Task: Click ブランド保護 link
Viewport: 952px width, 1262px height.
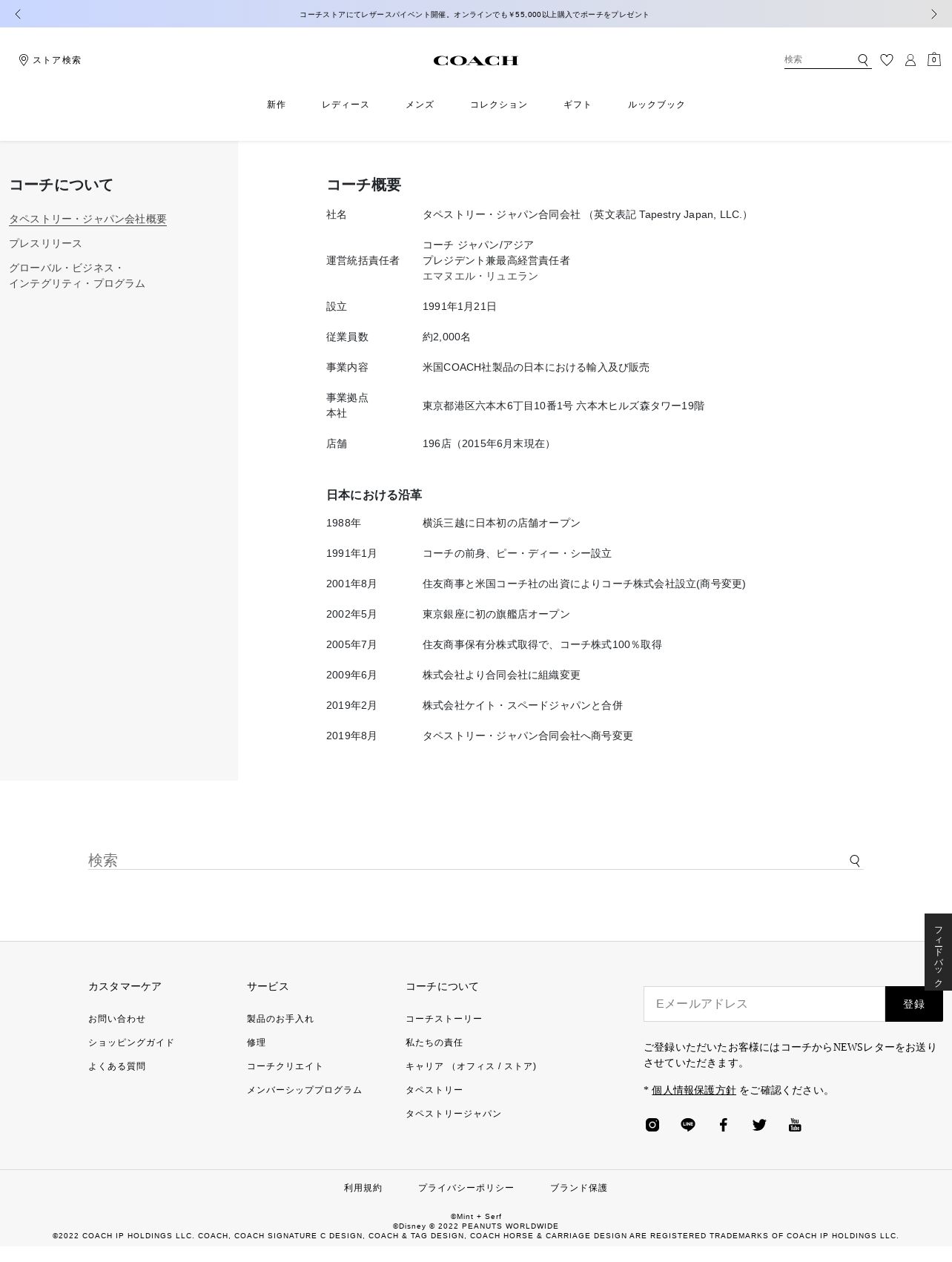Action: click(x=579, y=1188)
